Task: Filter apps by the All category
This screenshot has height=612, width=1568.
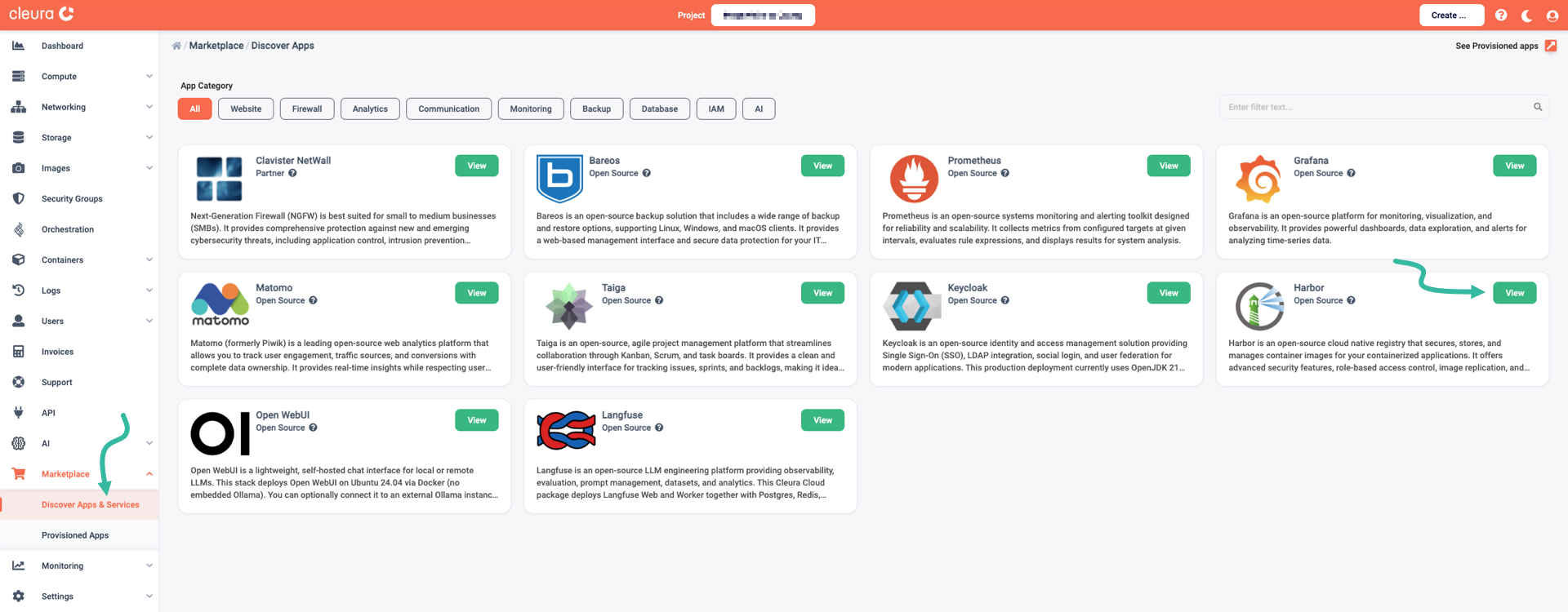Action: (194, 109)
